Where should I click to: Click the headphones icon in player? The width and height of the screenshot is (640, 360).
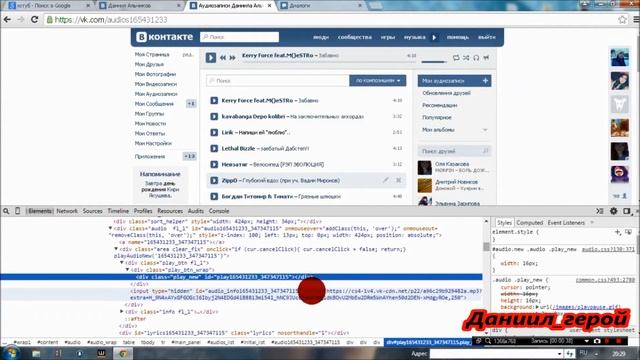476,58
